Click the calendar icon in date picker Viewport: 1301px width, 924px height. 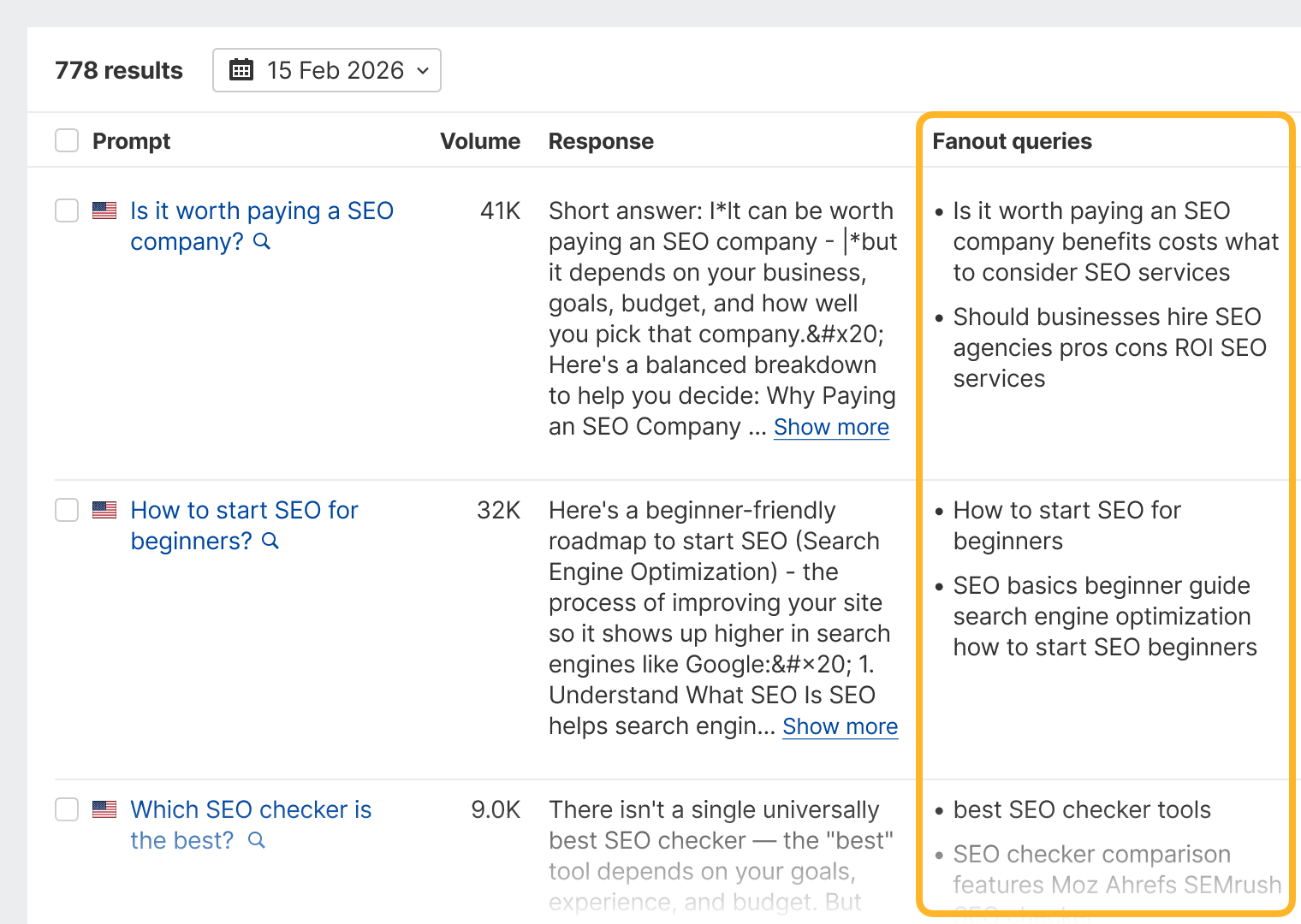[x=241, y=70]
